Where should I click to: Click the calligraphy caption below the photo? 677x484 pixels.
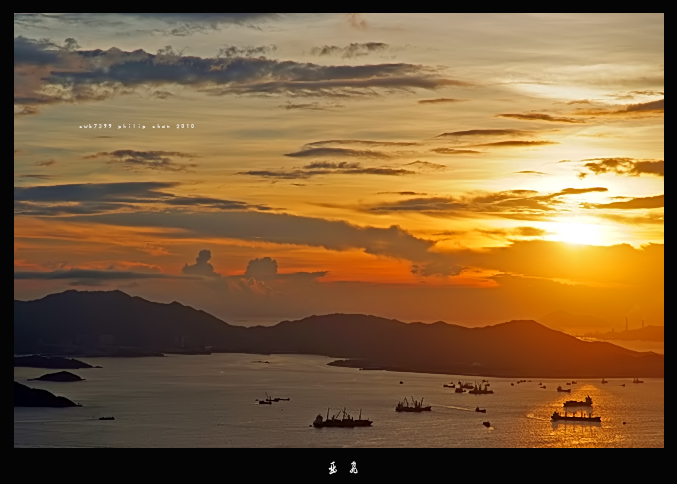pos(343,467)
